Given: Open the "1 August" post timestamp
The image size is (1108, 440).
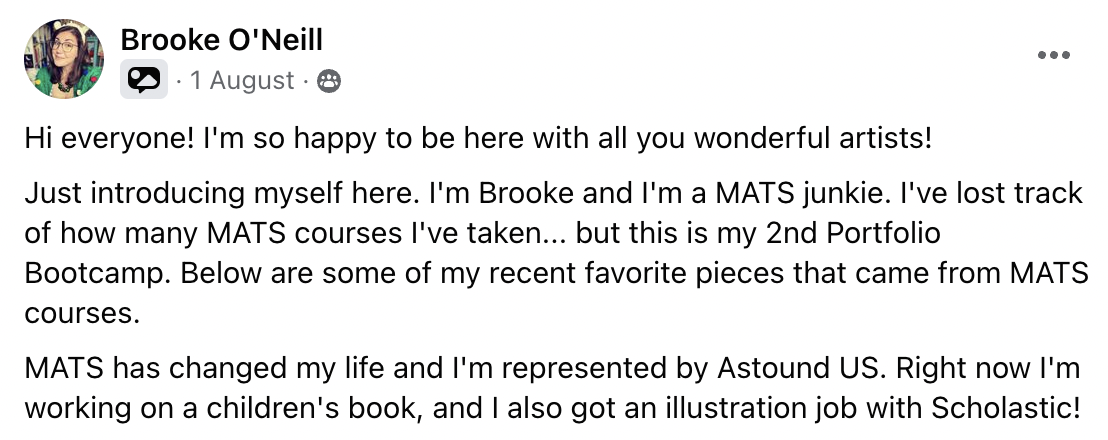Looking at the screenshot, I should (x=243, y=80).
